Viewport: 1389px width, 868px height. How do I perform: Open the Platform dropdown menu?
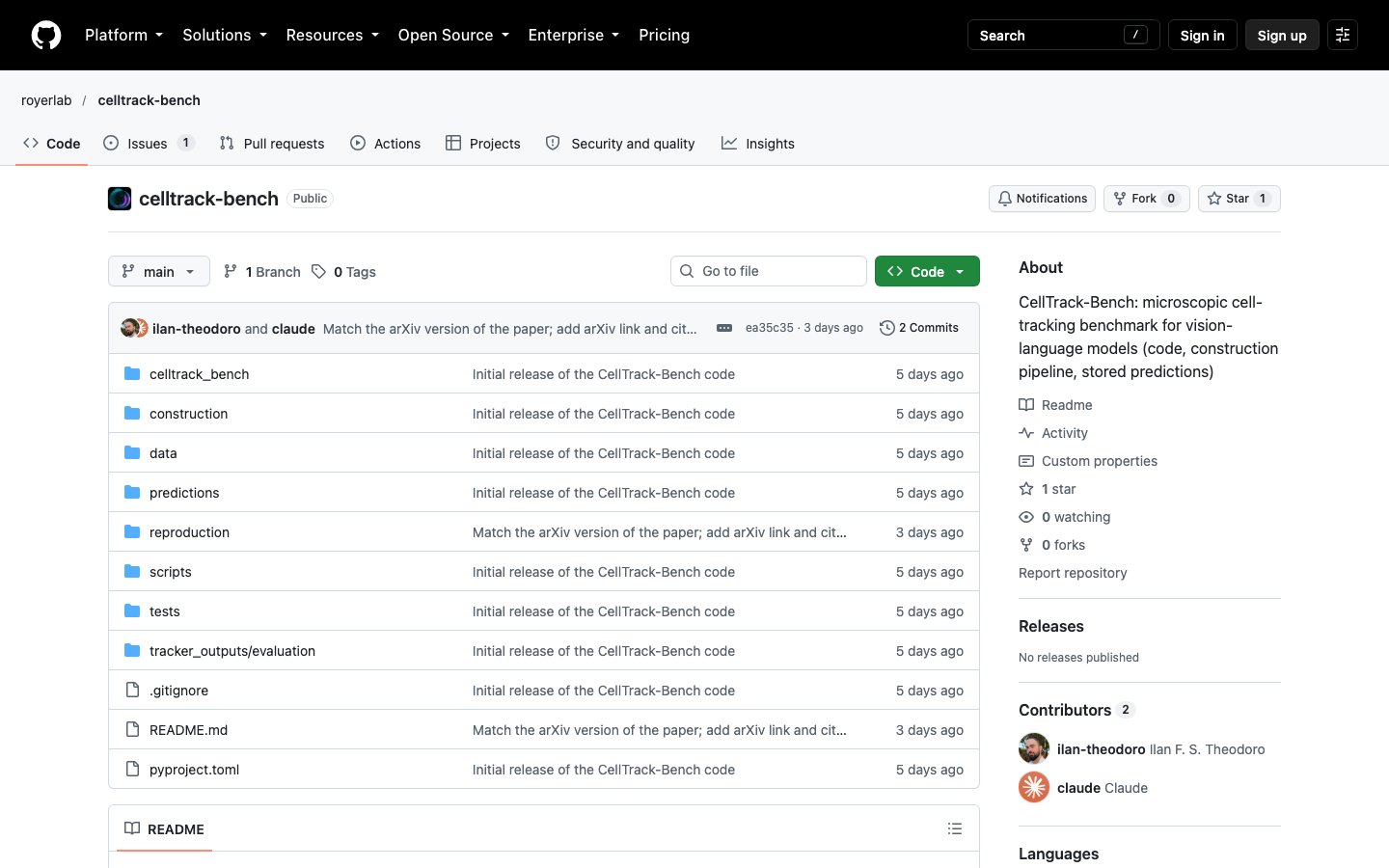point(123,35)
